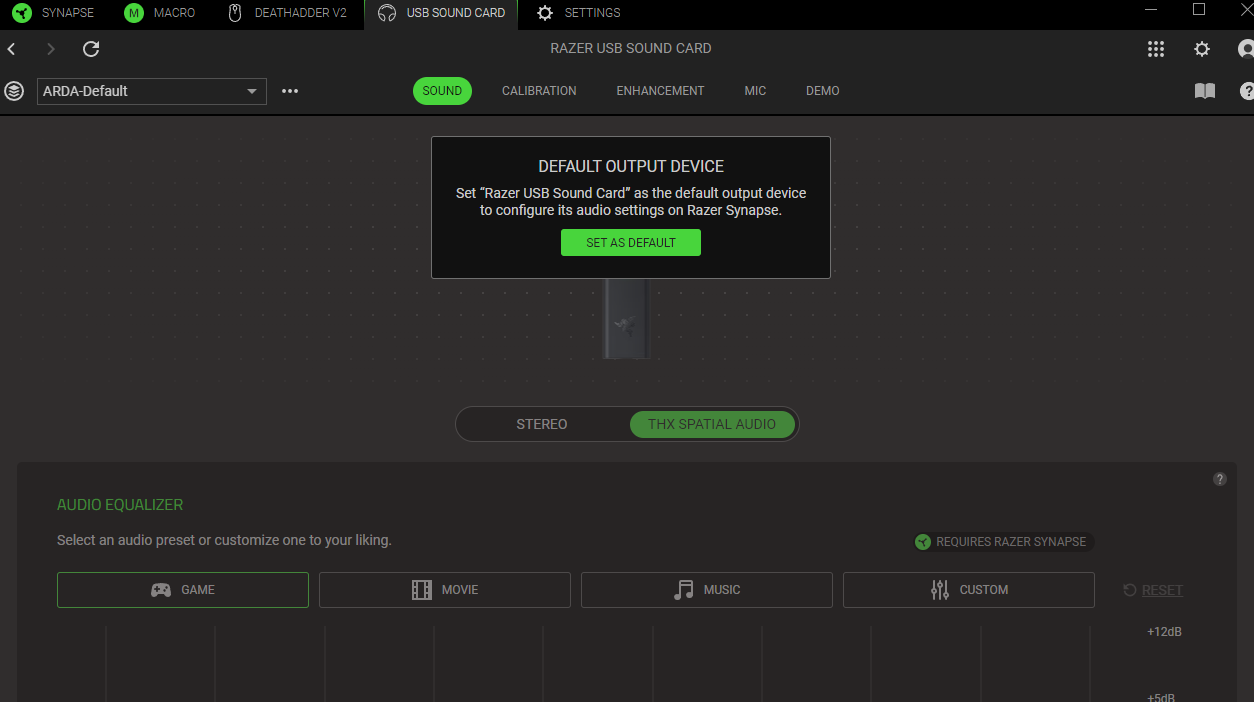Click the AUDIO EQUALIZER heading

[120, 505]
